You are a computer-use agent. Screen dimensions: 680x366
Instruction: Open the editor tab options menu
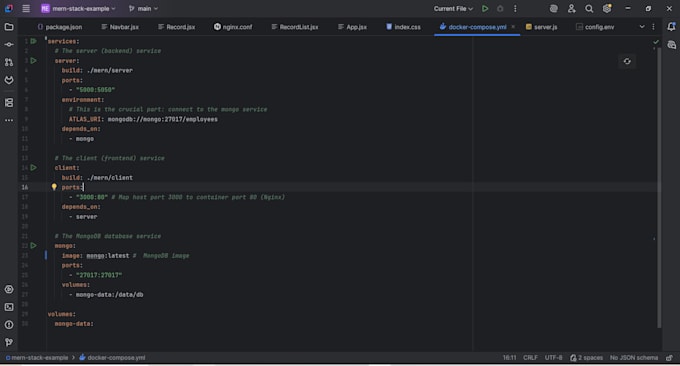pos(654,27)
